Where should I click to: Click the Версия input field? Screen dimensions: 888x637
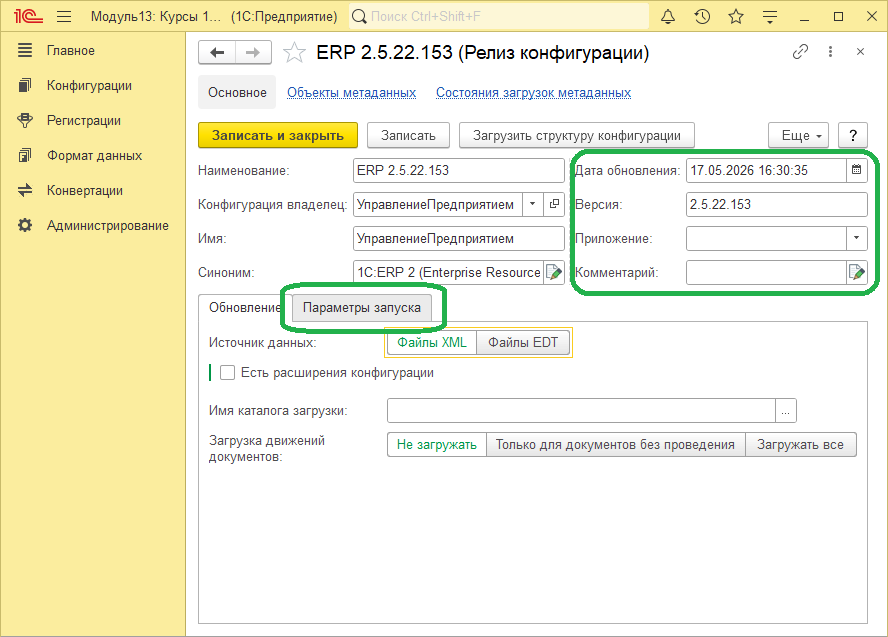776,204
